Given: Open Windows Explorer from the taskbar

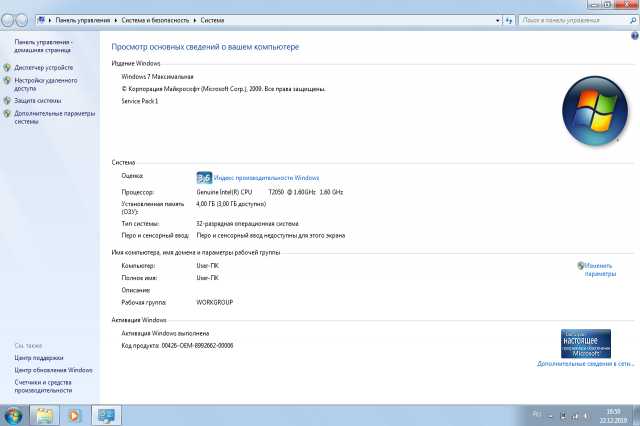Looking at the screenshot, I should 44,416.
